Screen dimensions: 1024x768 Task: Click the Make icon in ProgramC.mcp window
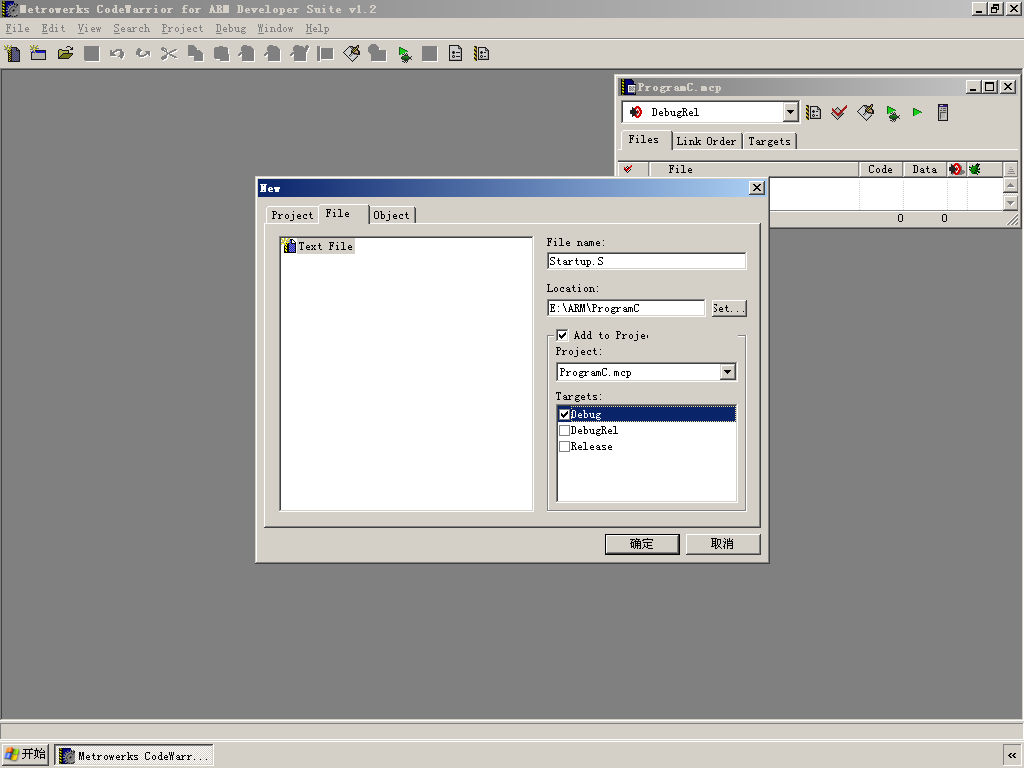click(866, 112)
